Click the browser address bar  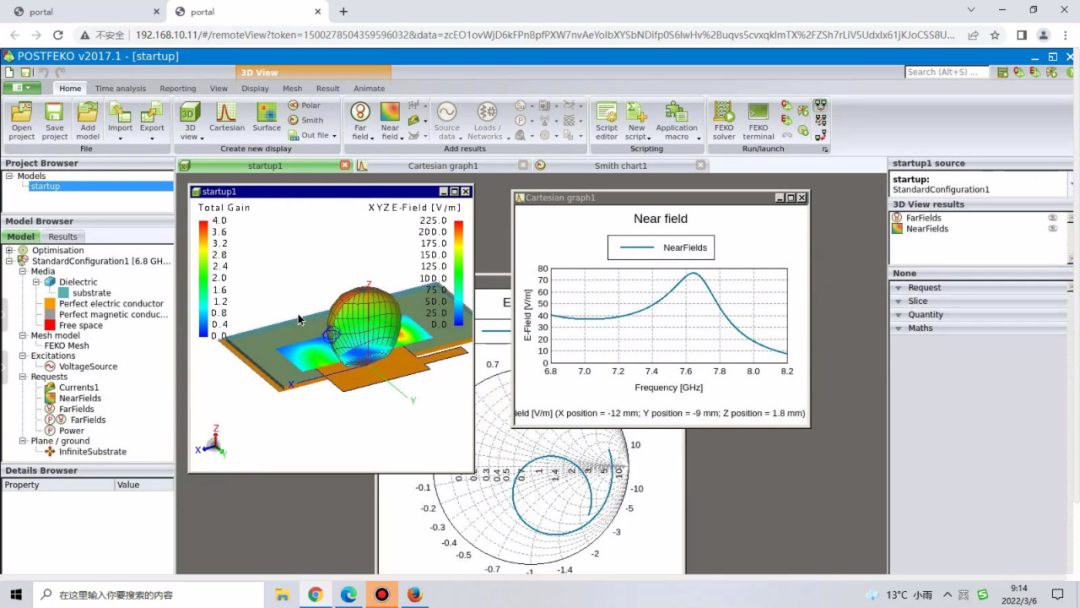click(544, 34)
